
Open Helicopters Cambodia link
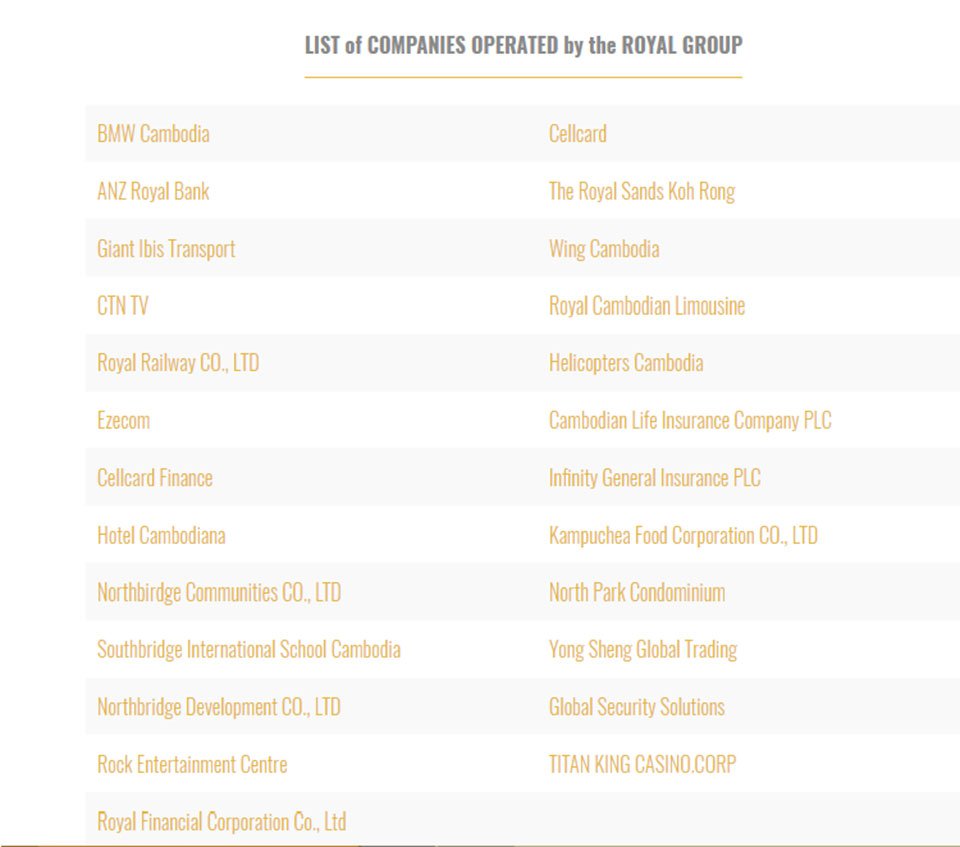pyautogui.click(x=626, y=363)
